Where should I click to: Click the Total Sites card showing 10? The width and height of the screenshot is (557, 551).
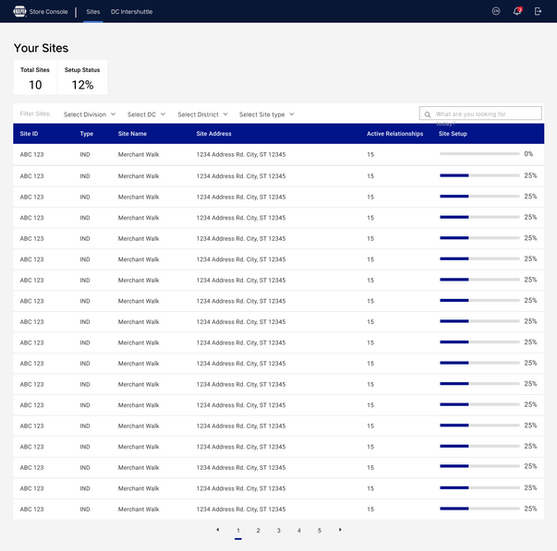click(x=35, y=77)
